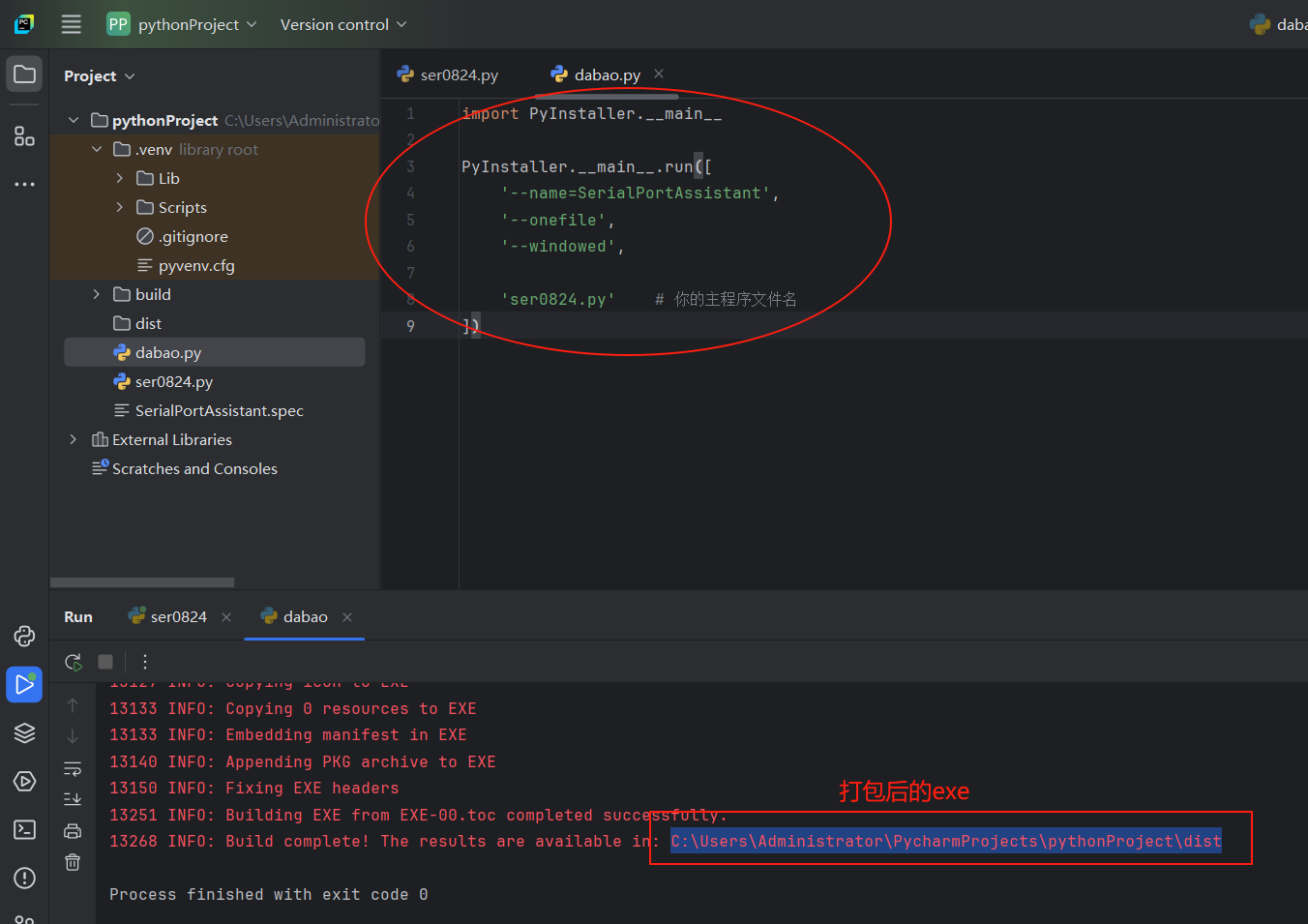Open the Python Packages layers icon
This screenshot has width=1308, height=924.
[x=24, y=732]
